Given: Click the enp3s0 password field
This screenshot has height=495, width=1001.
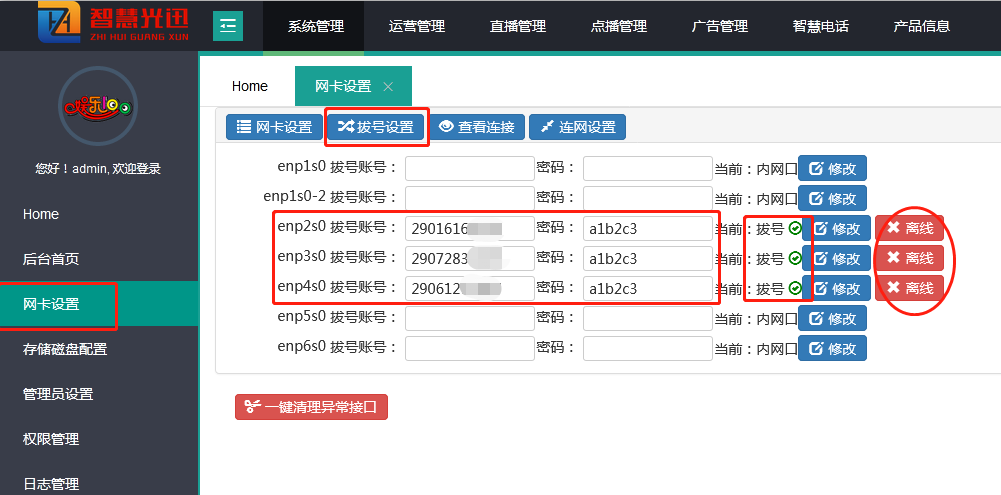Looking at the screenshot, I should click(647, 259).
